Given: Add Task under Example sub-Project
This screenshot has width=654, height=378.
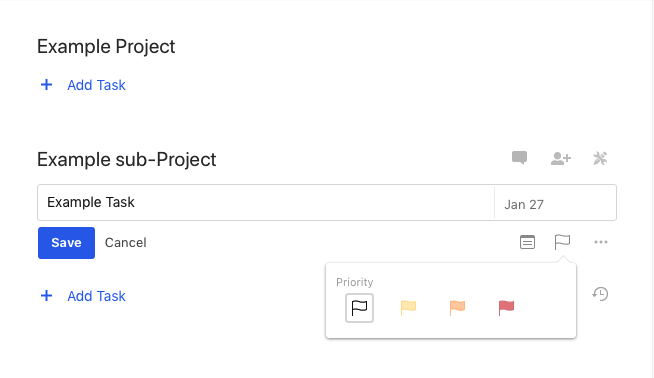Looking at the screenshot, I should (96, 296).
